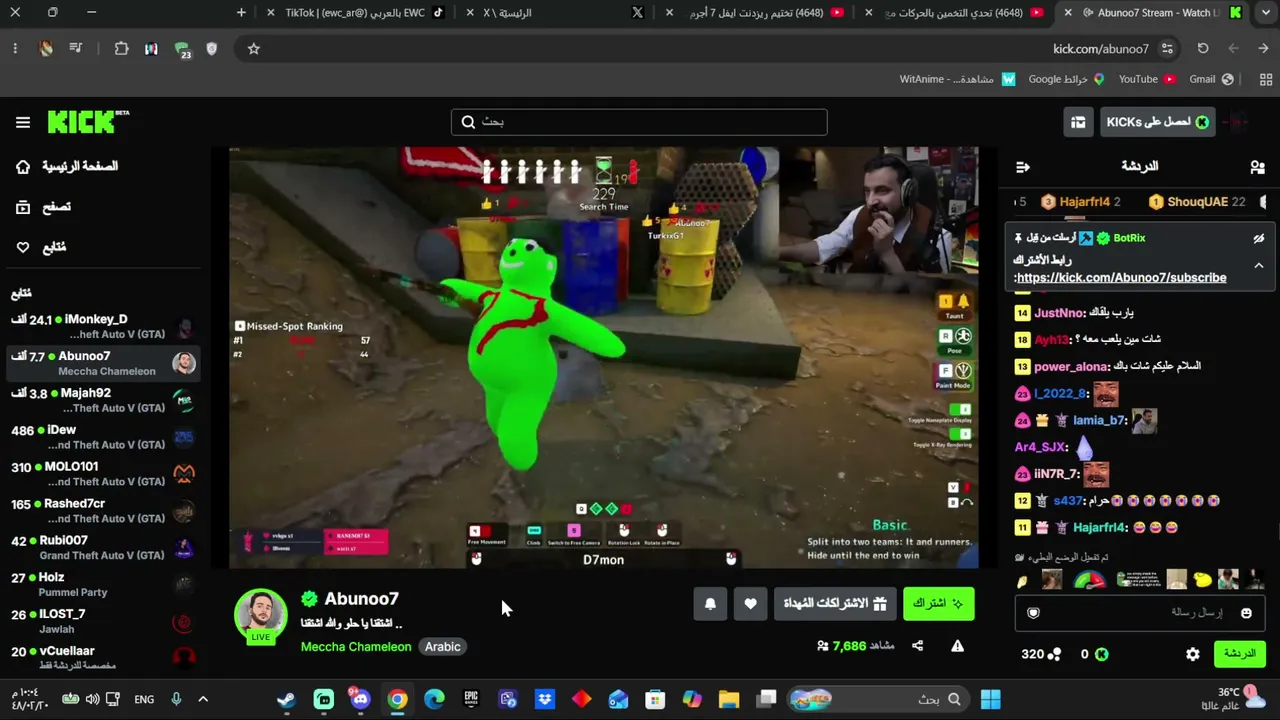Go back in browser history

[x=1264, y=49]
